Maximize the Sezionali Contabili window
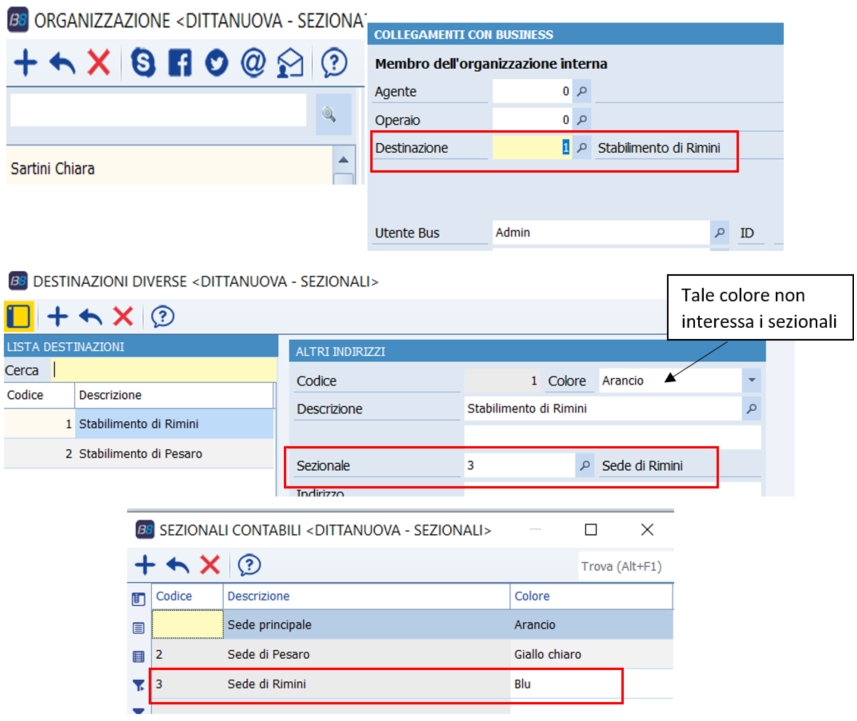This screenshot has height=721, width=857. (591, 529)
